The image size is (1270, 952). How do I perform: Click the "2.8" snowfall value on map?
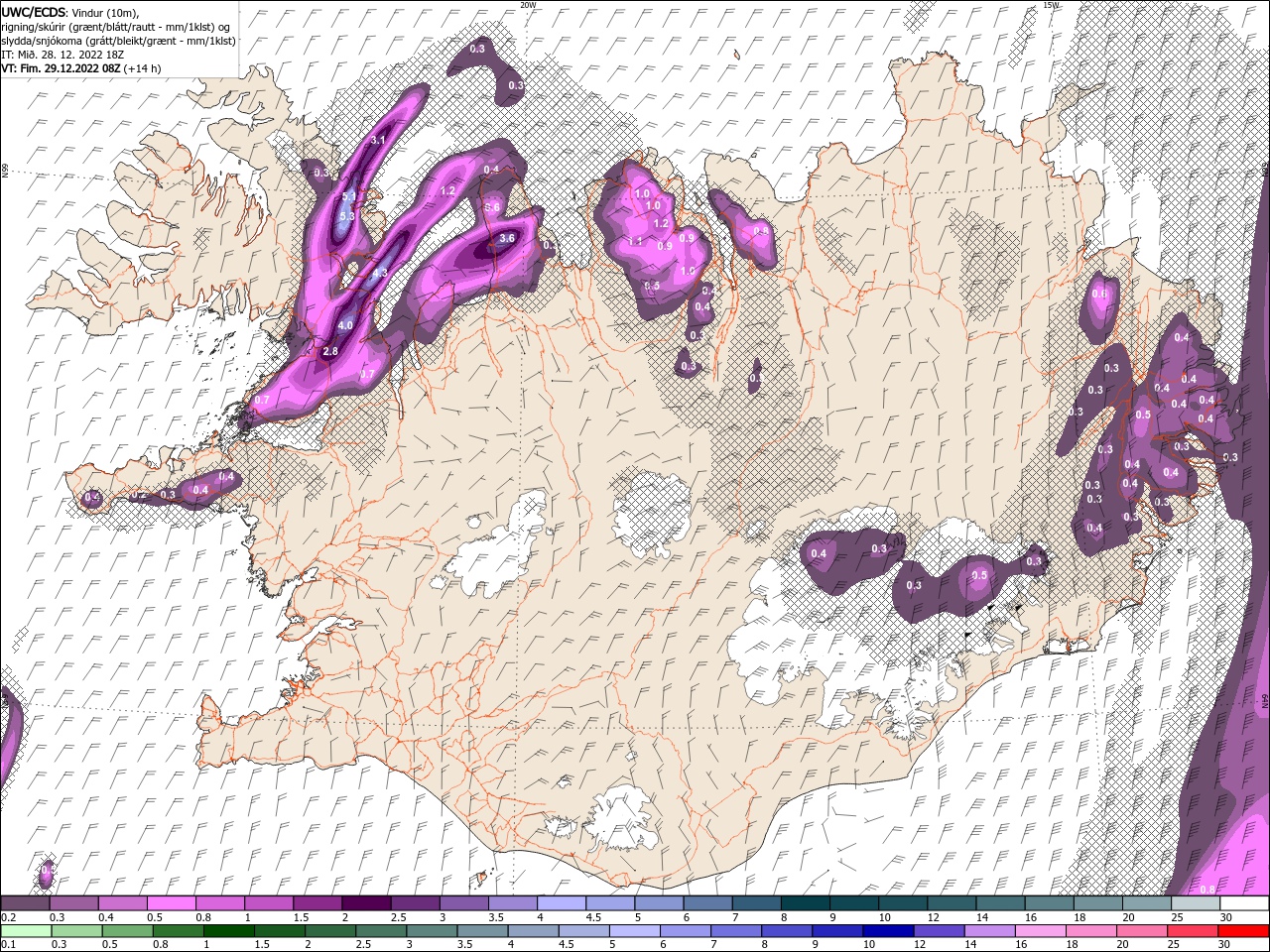pos(331,351)
